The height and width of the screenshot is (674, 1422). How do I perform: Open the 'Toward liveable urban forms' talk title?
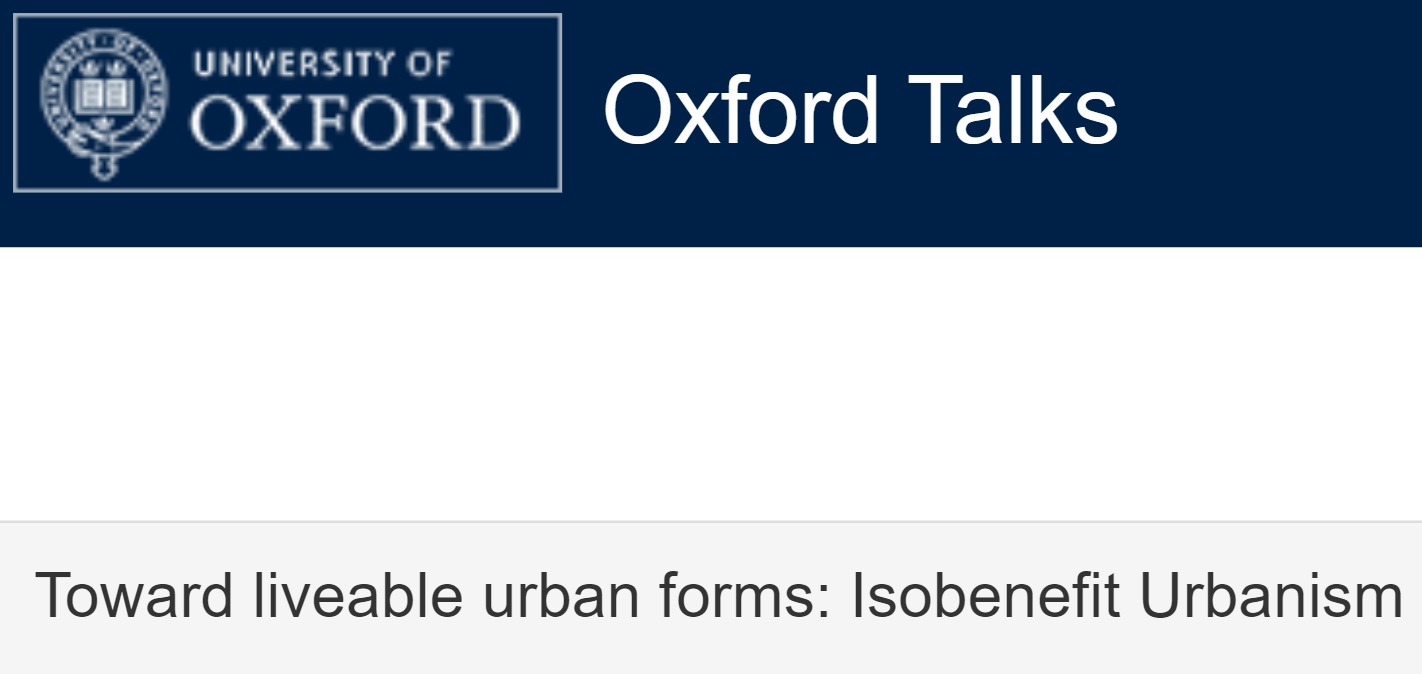(x=719, y=595)
